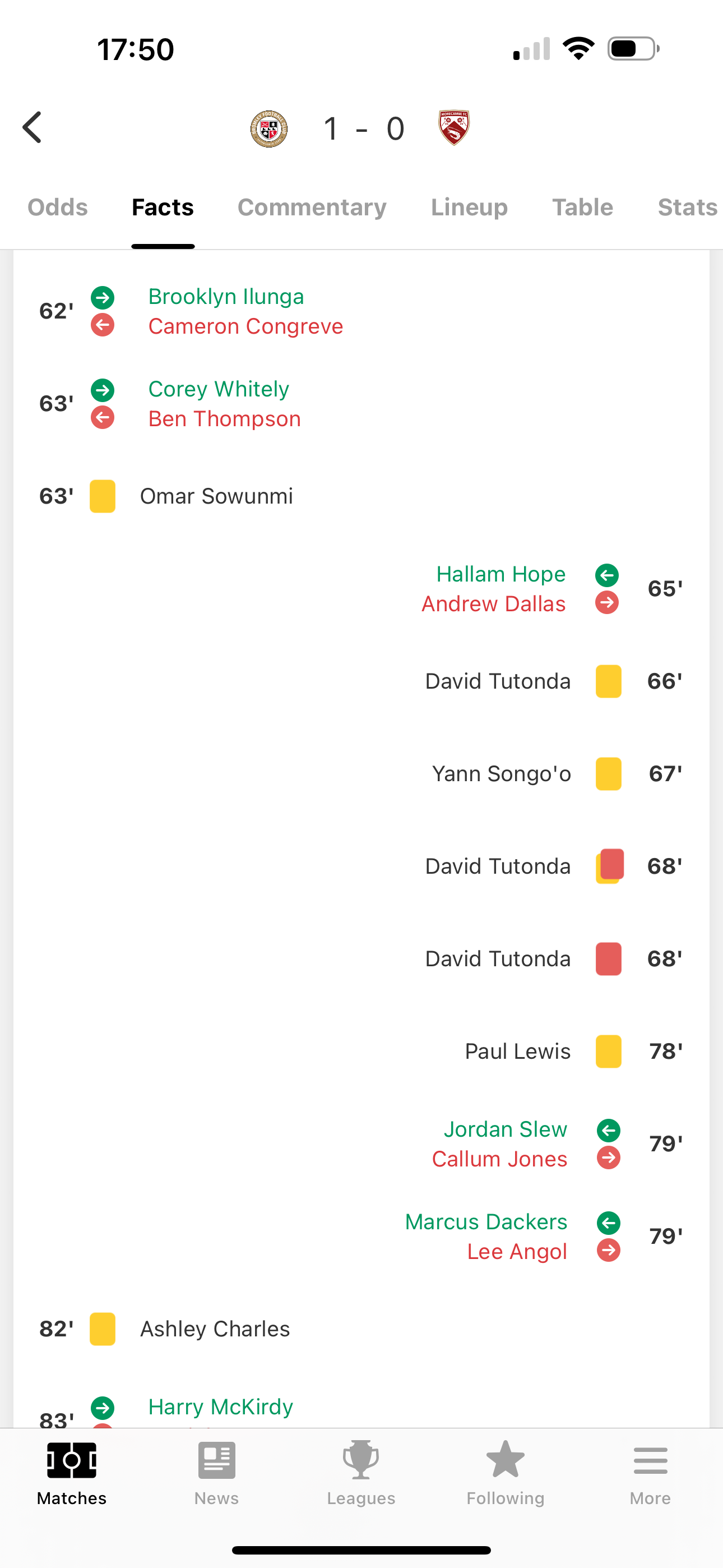Tap second-yellow card icon for David Tutonda

(x=609, y=866)
